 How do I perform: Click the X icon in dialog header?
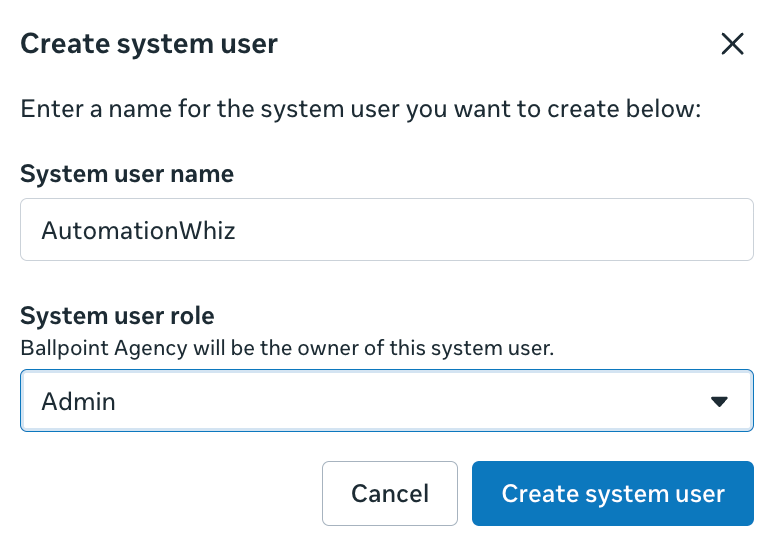click(x=732, y=44)
